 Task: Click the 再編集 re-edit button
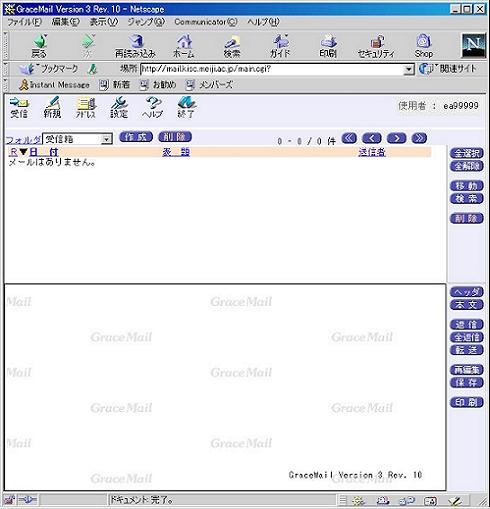(x=467, y=370)
